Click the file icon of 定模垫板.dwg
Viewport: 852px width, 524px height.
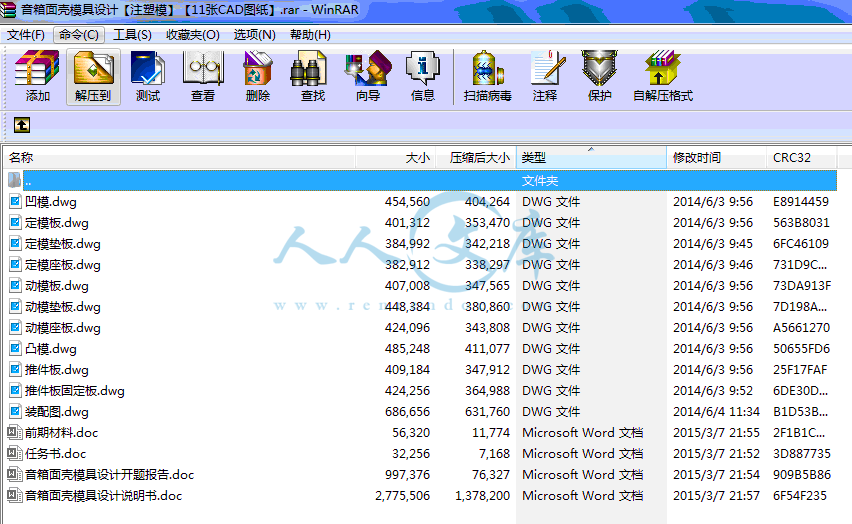15,244
